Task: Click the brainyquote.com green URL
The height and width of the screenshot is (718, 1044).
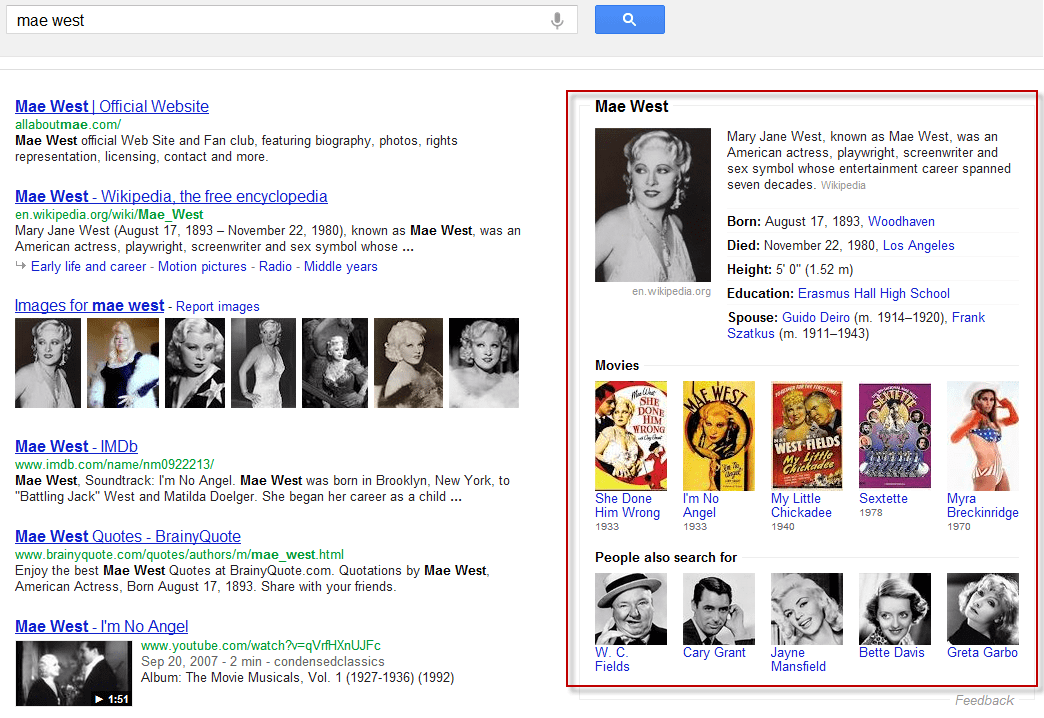Action: point(180,554)
